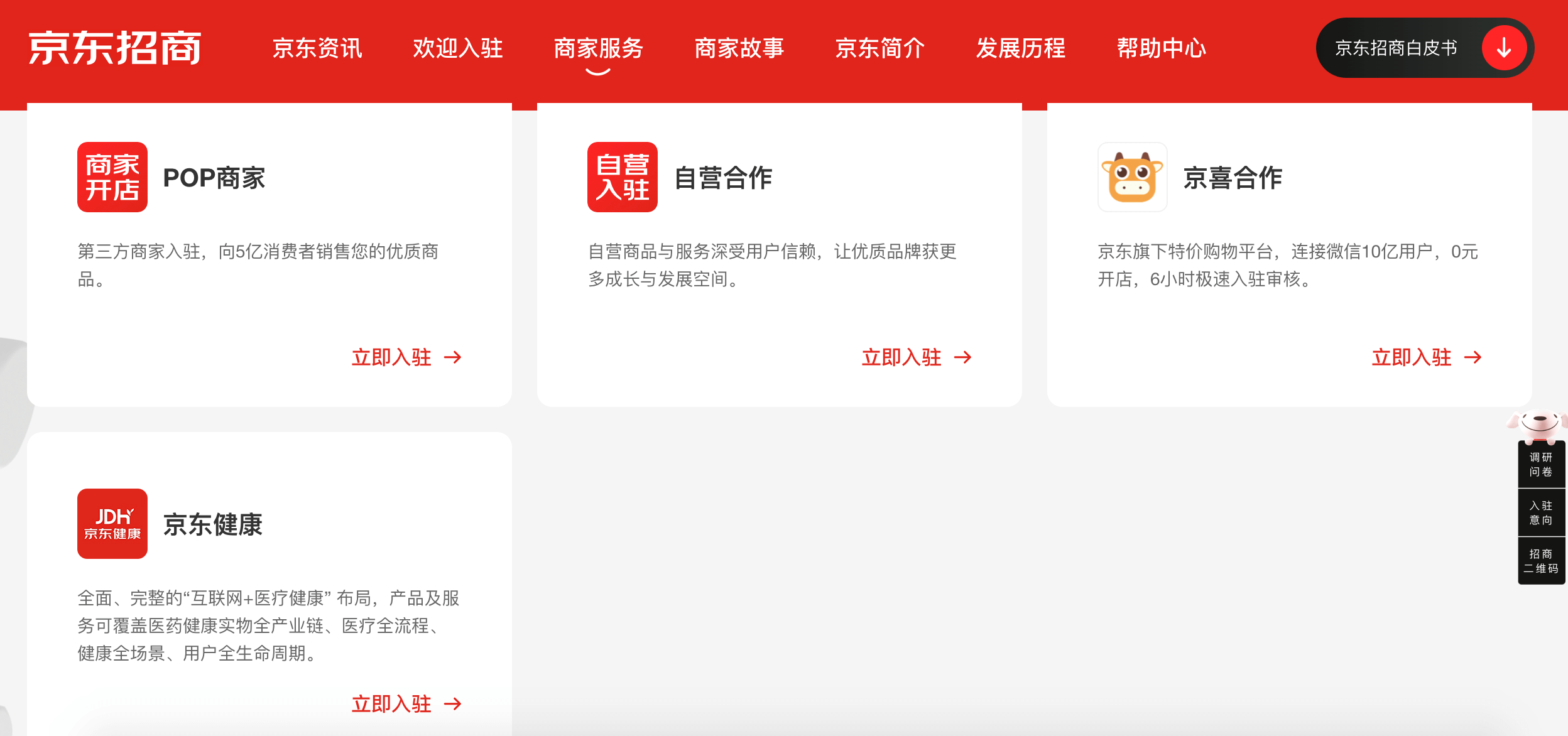Open the 欢迎入驻 nav item
This screenshot has height=736, width=1568.
(x=458, y=48)
